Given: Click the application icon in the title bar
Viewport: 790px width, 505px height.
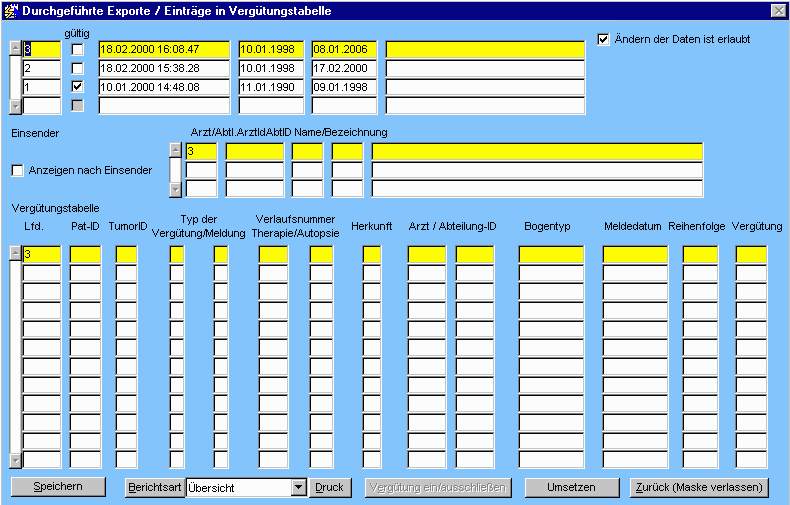Looking at the screenshot, I should pyautogui.click(x=11, y=10).
